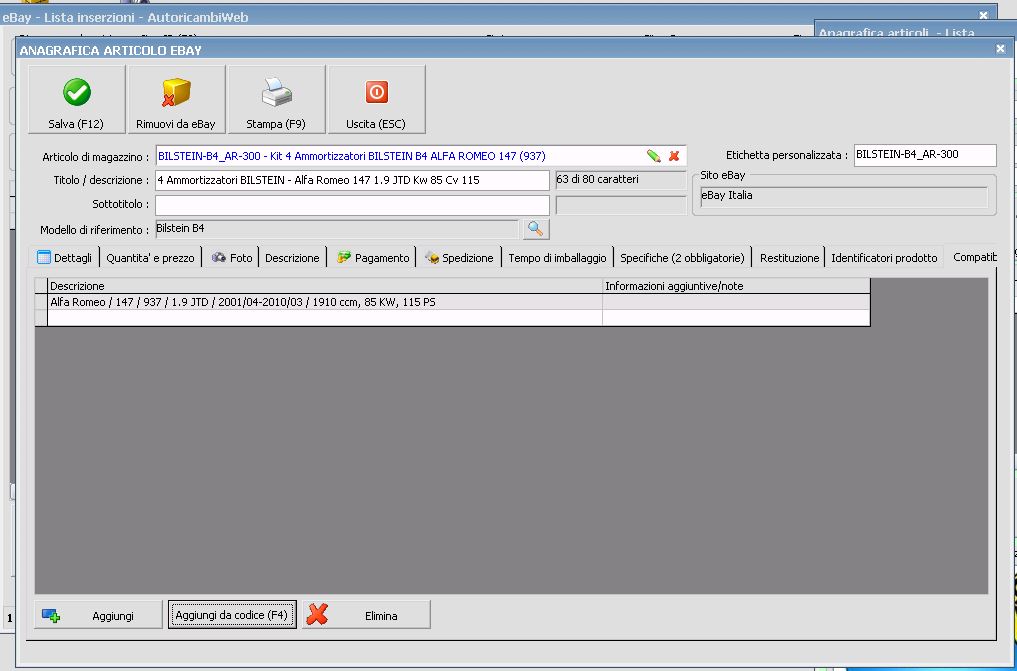Click the Stampa (F9) printer button

point(276,99)
